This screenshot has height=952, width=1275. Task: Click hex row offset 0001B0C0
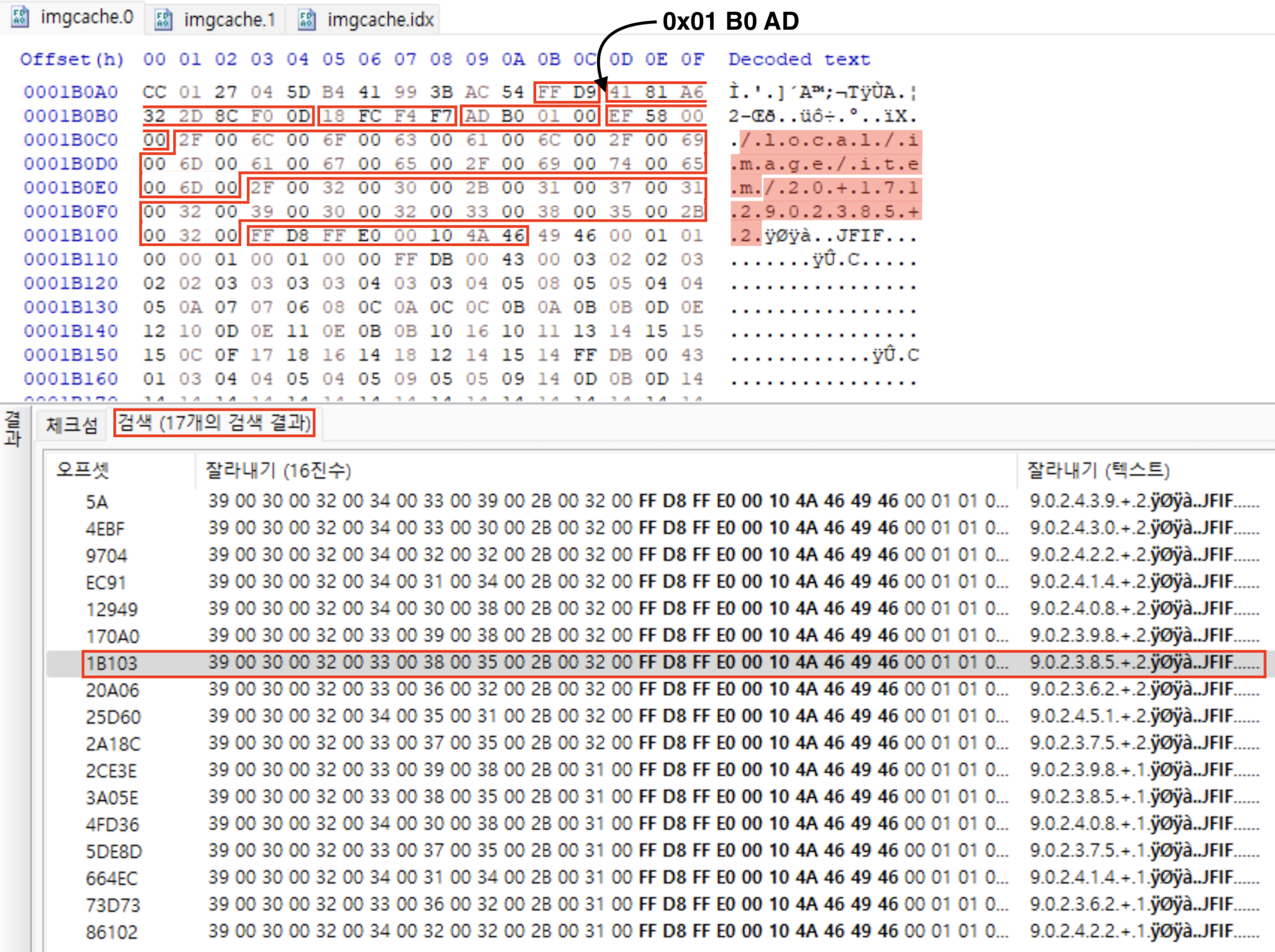pyautogui.click(x=71, y=140)
